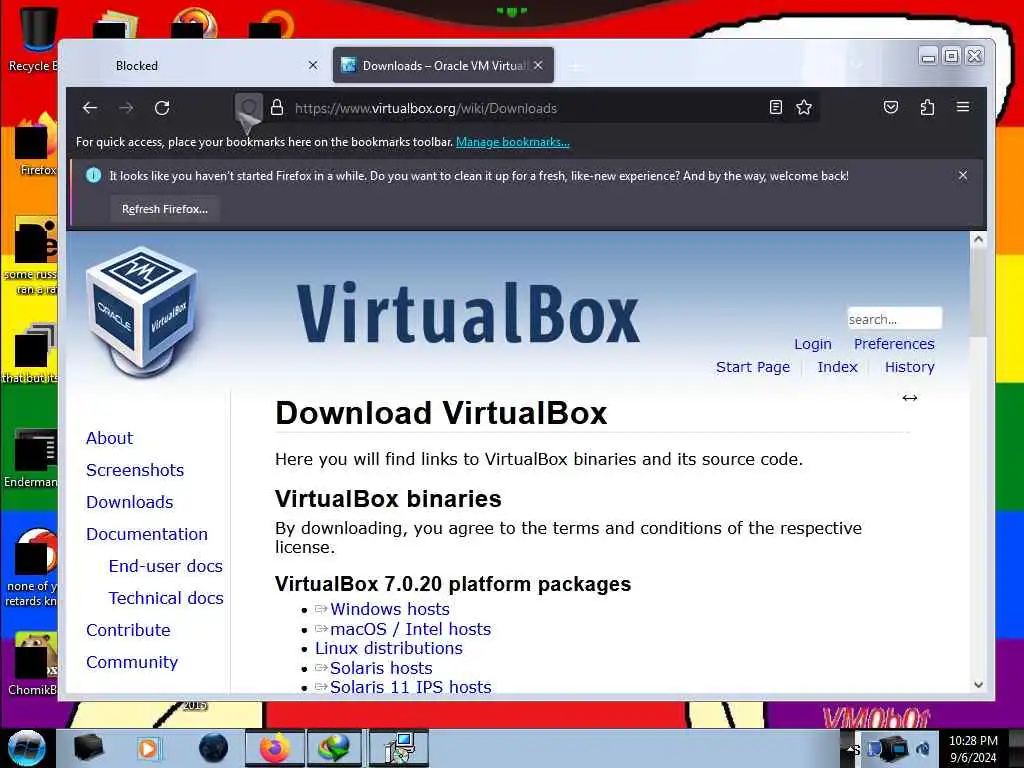Open Downloads in the sidebar

point(129,502)
